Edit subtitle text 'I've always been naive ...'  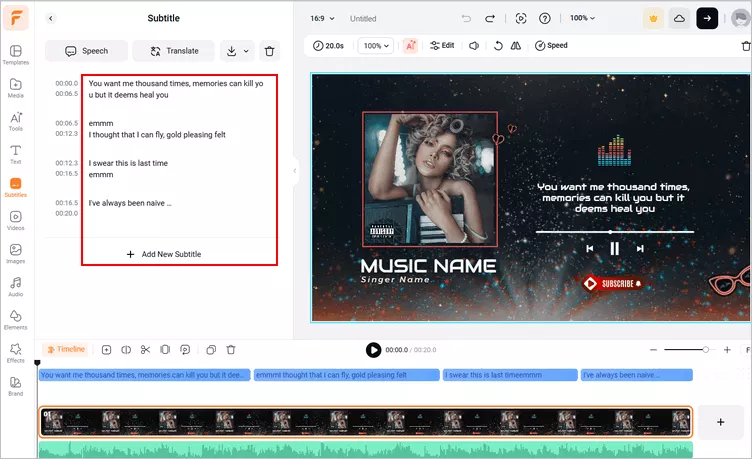129,203
